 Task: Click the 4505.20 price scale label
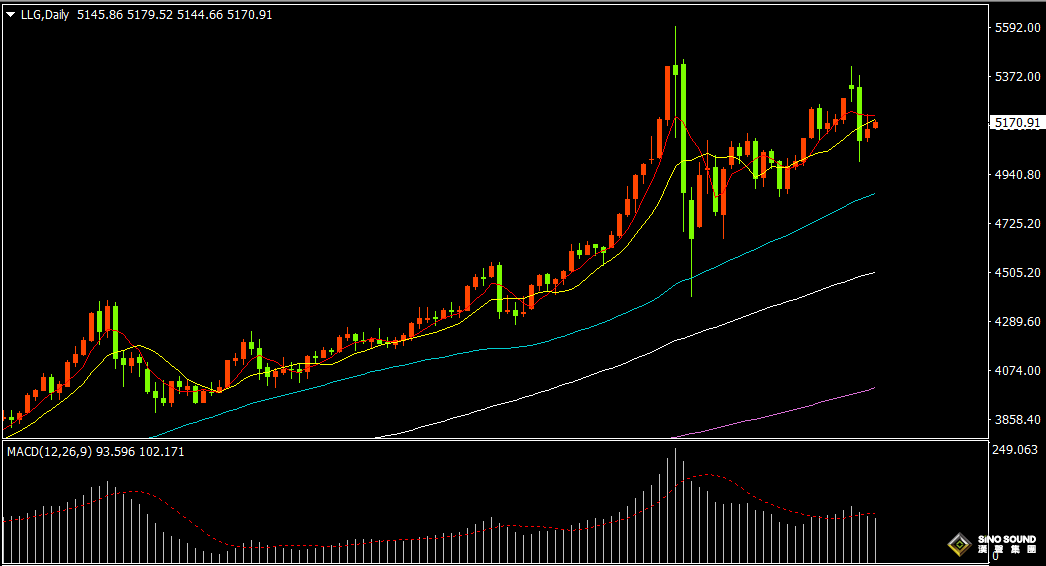click(1016, 273)
